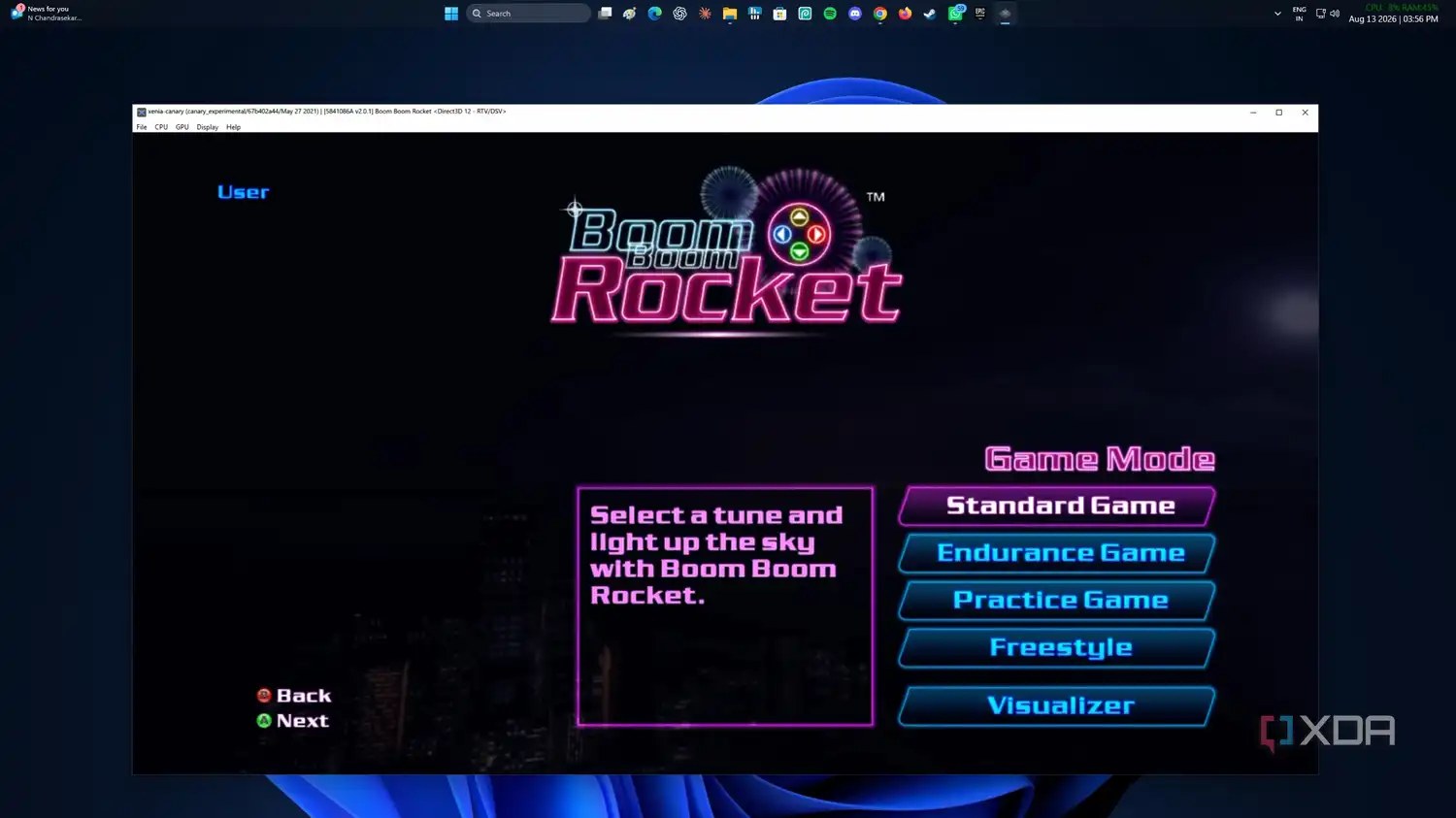Screen dimensions: 1456x818
Task: Choose Endurance Game mode
Action: pos(1058,553)
